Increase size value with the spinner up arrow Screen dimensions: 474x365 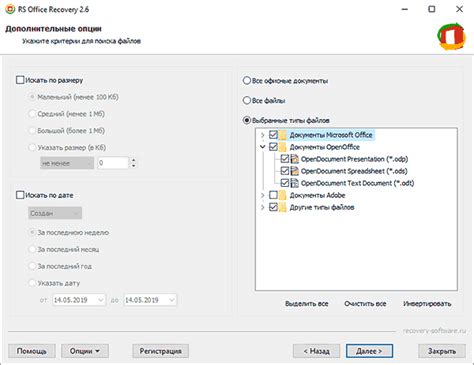click(x=133, y=160)
